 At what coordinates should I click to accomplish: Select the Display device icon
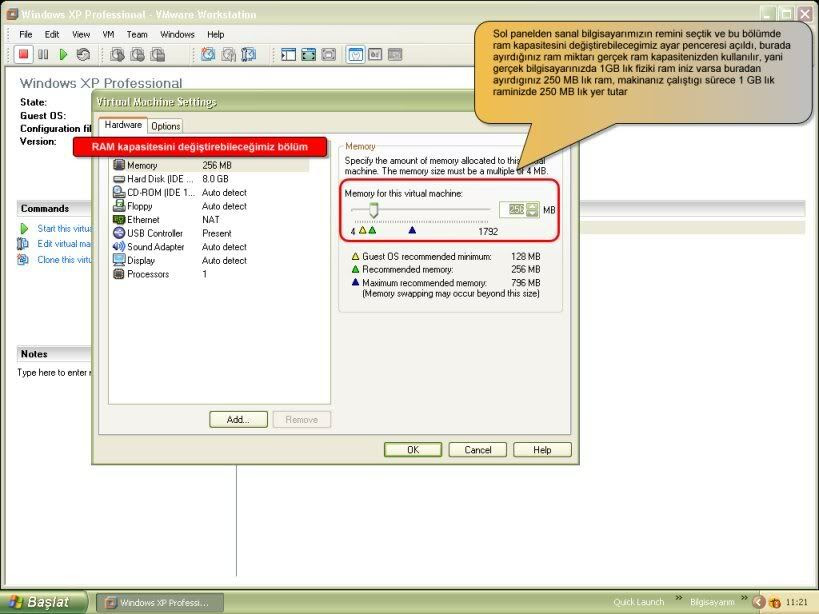(119, 260)
